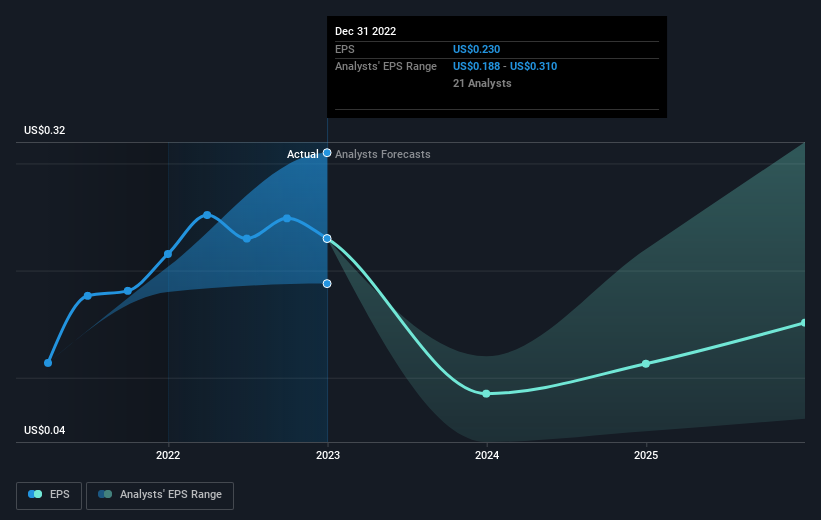Select the EPS point at start of 2022

pyautogui.click(x=168, y=255)
